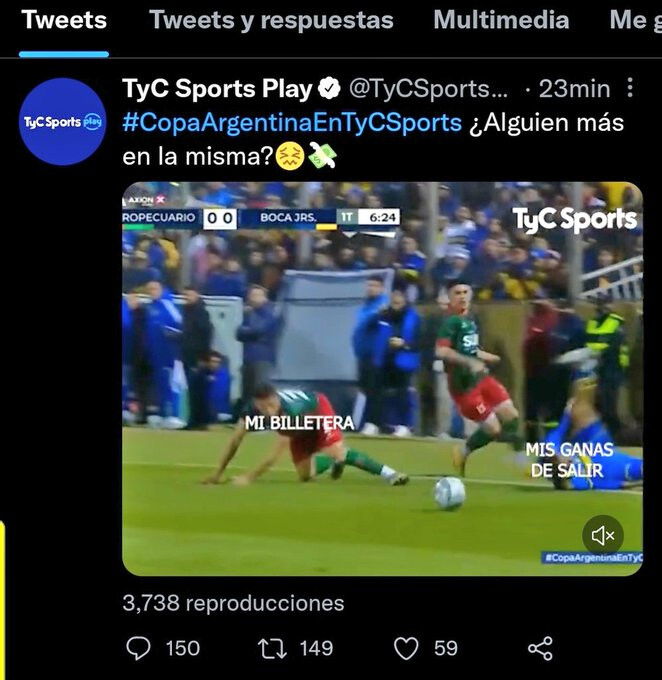
Task: Click the 149 retweets count
Action: click(x=316, y=648)
